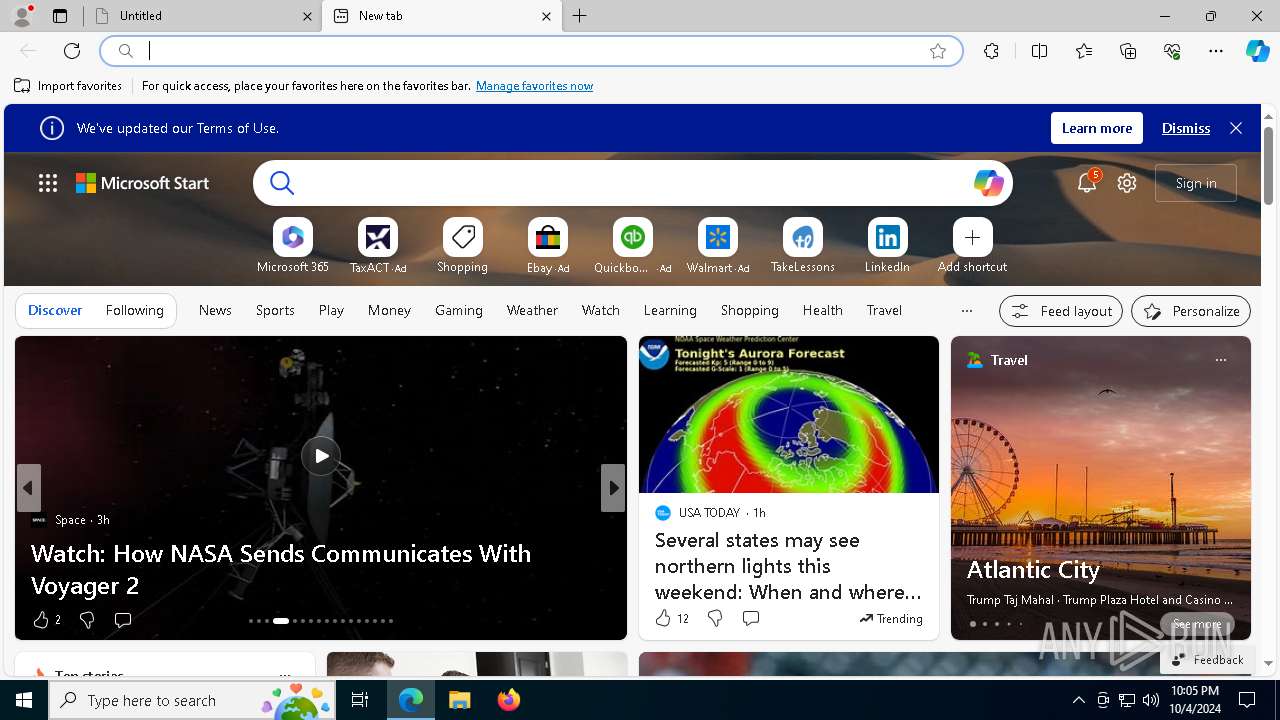The height and width of the screenshot is (720, 1280).
Task: Open the Weather category
Action: tap(532, 311)
